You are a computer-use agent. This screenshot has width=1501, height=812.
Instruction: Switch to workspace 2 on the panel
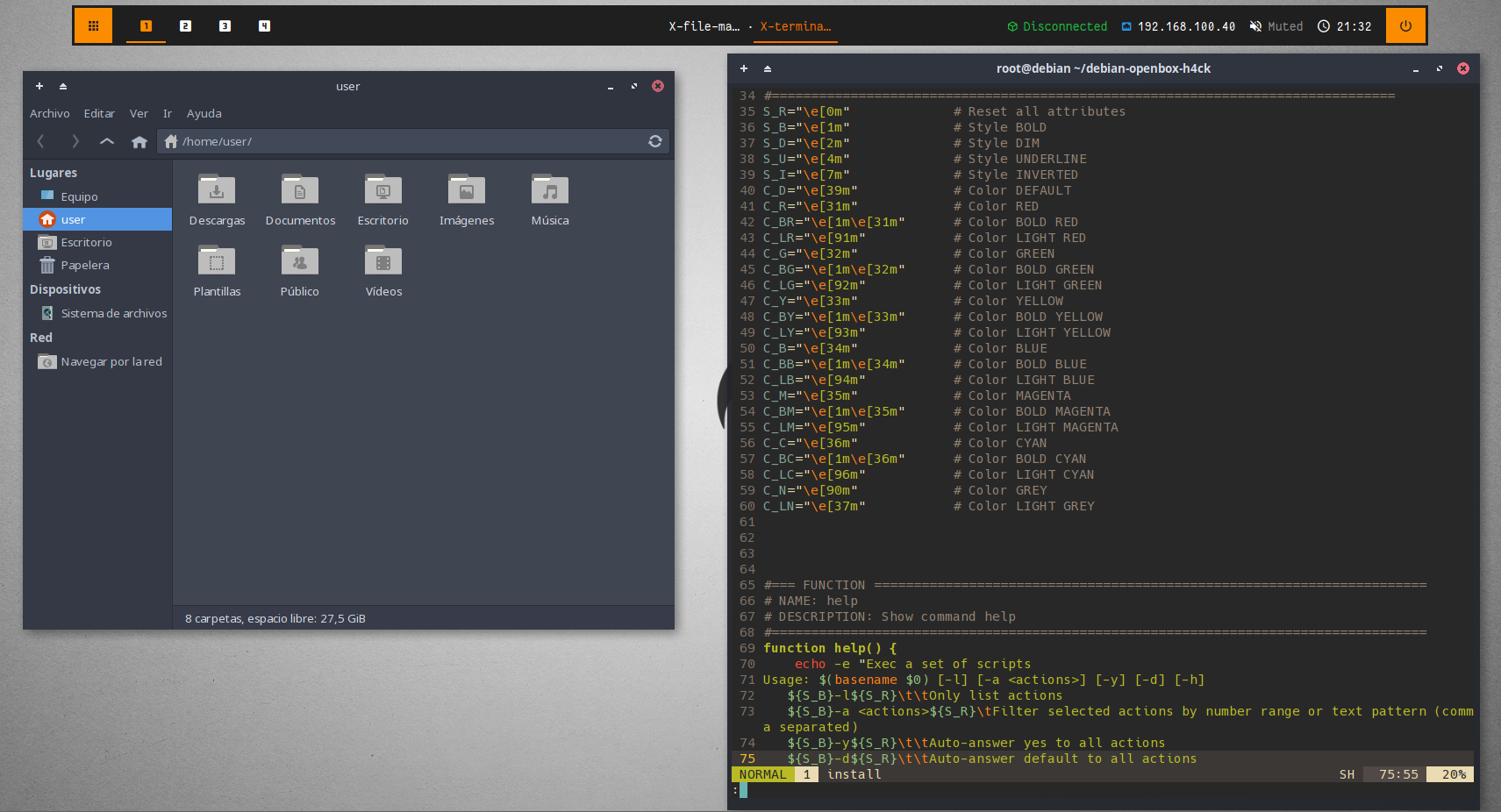(185, 26)
